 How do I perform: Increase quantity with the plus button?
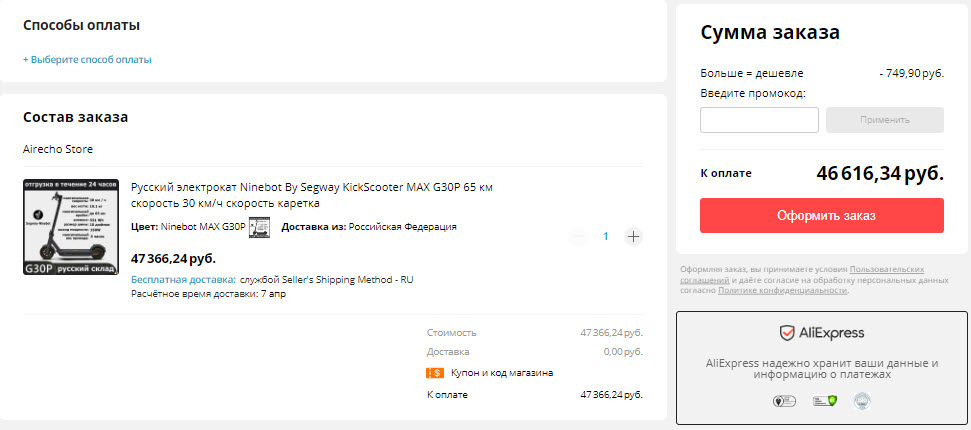633,237
